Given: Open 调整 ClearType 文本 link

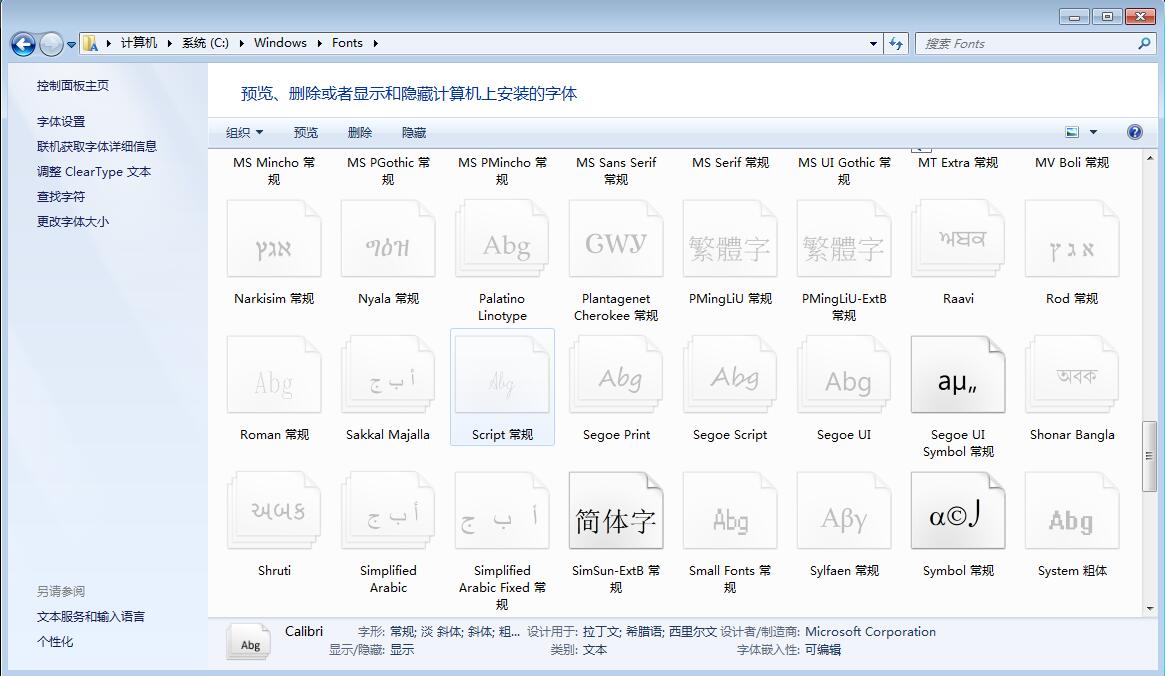Looking at the screenshot, I should (x=94, y=172).
